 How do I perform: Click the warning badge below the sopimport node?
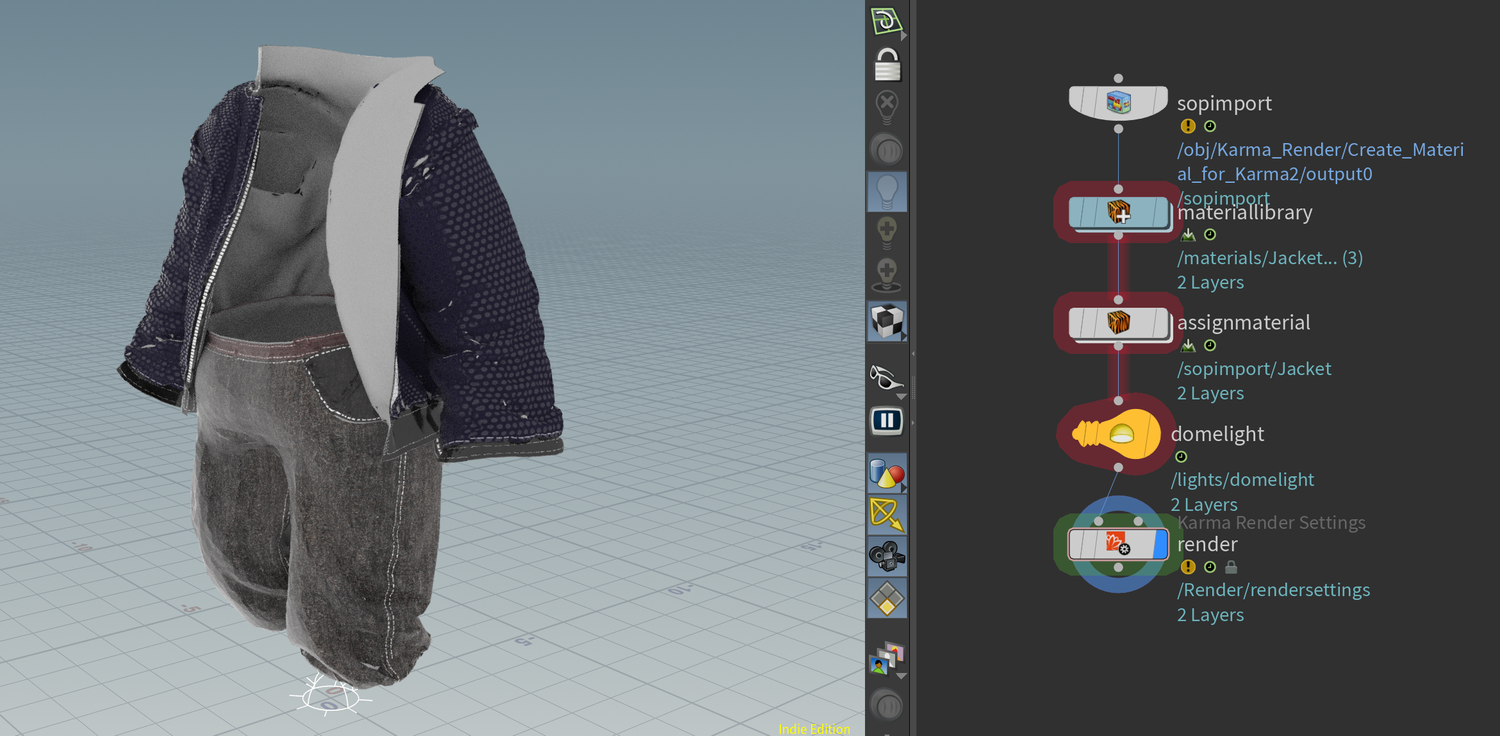click(1187, 126)
